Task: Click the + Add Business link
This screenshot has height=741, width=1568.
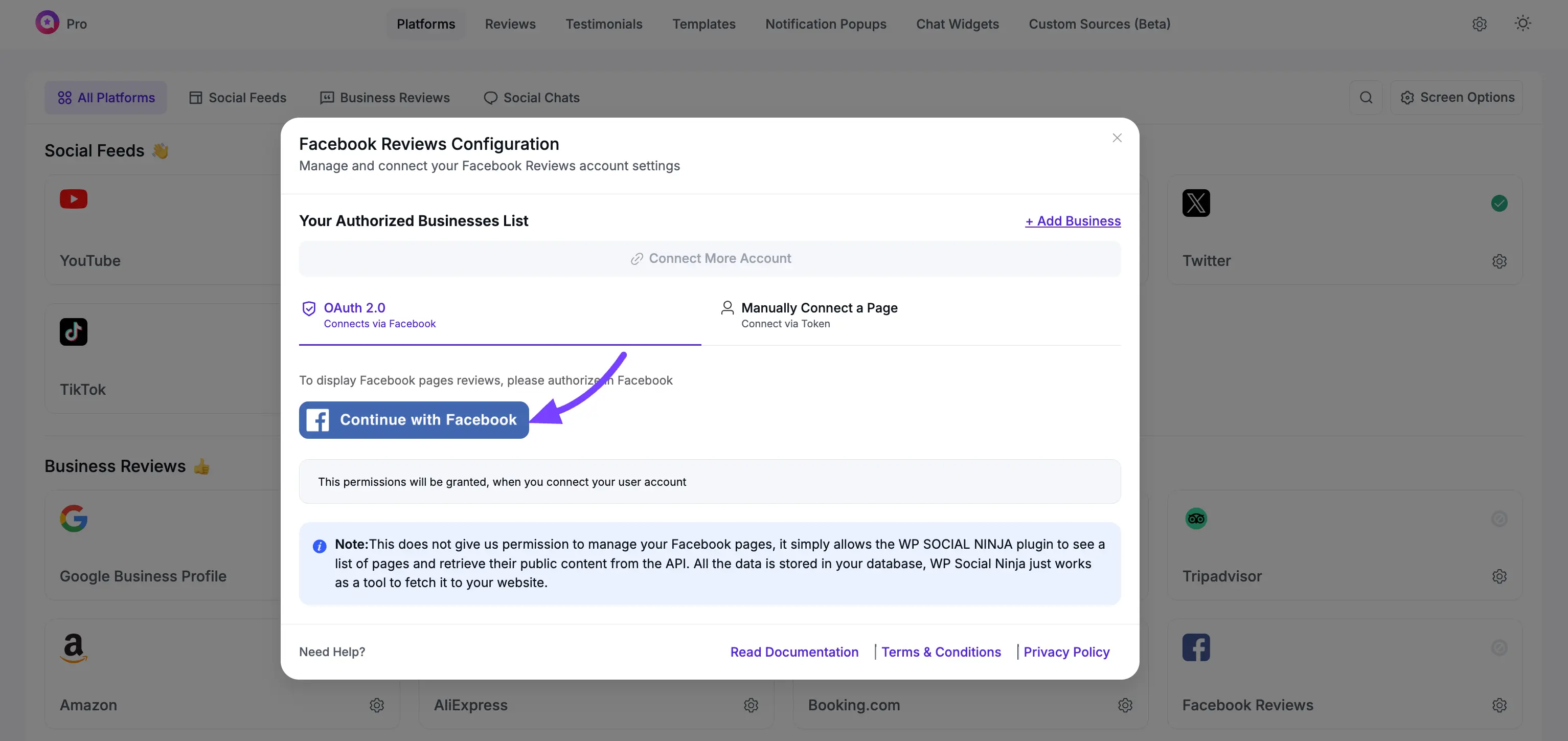Action: 1073,221
